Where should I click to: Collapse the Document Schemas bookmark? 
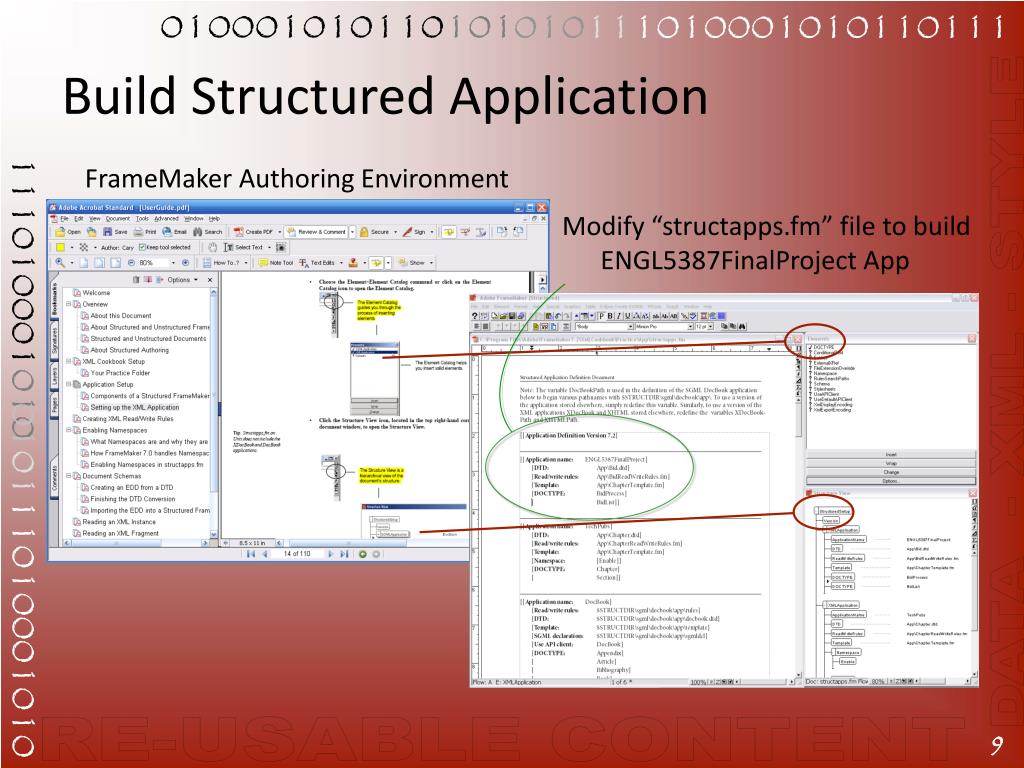[x=69, y=476]
